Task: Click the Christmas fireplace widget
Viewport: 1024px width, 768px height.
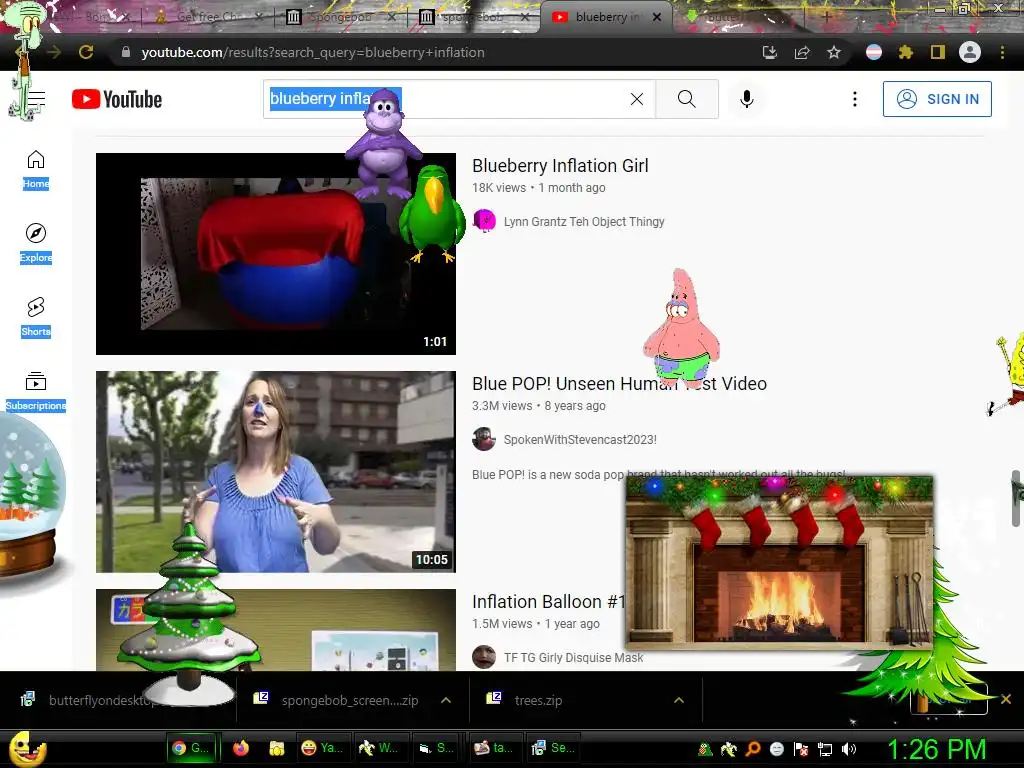Action: tap(780, 562)
